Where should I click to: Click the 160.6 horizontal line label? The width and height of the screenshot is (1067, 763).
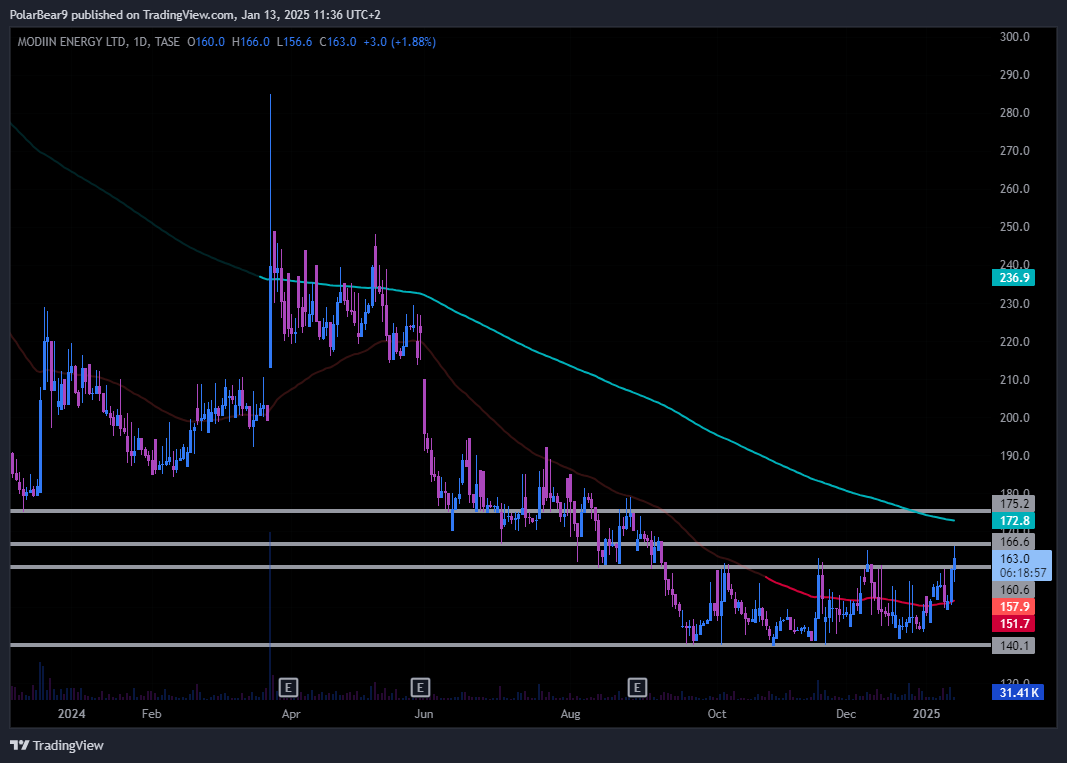click(x=1012, y=590)
